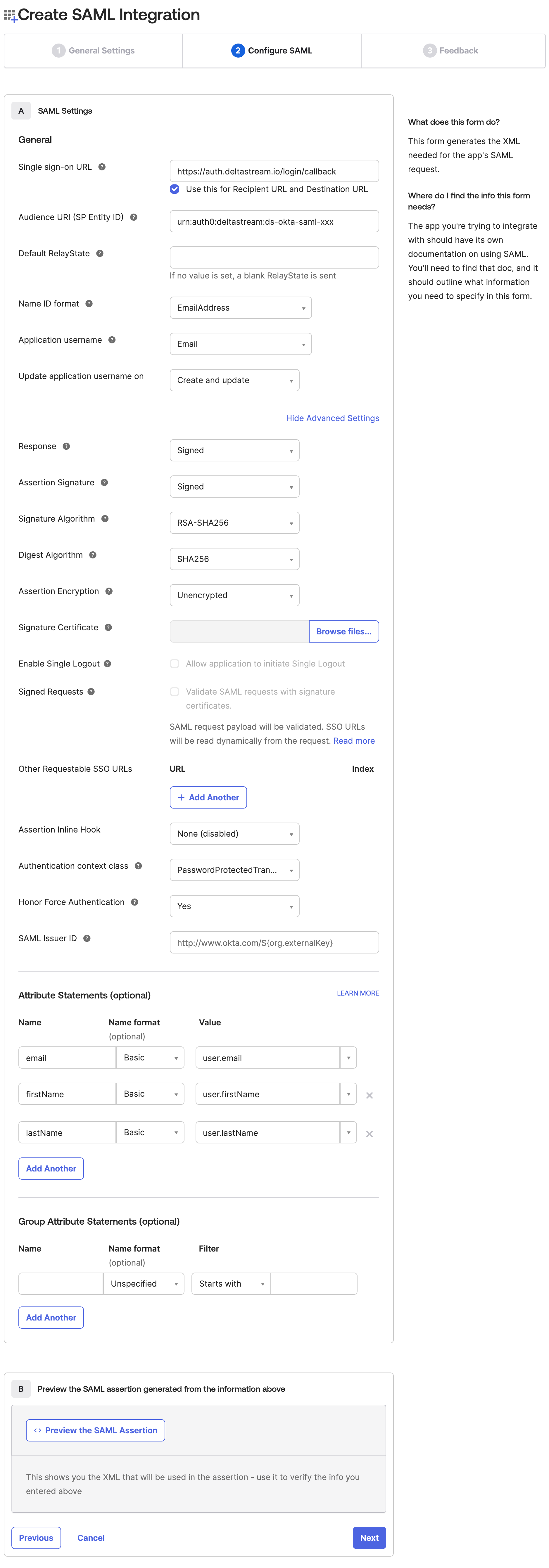Open the Name ID format dropdown
549x1568 pixels.
(x=240, y=308)
